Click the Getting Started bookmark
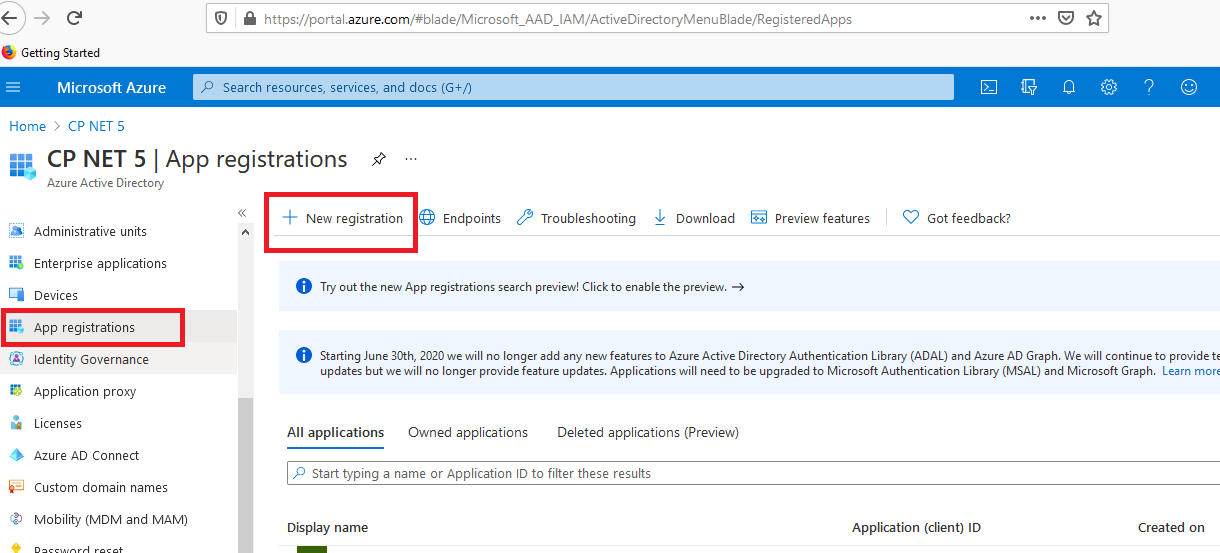1220x553 pixels. [51, 53]
